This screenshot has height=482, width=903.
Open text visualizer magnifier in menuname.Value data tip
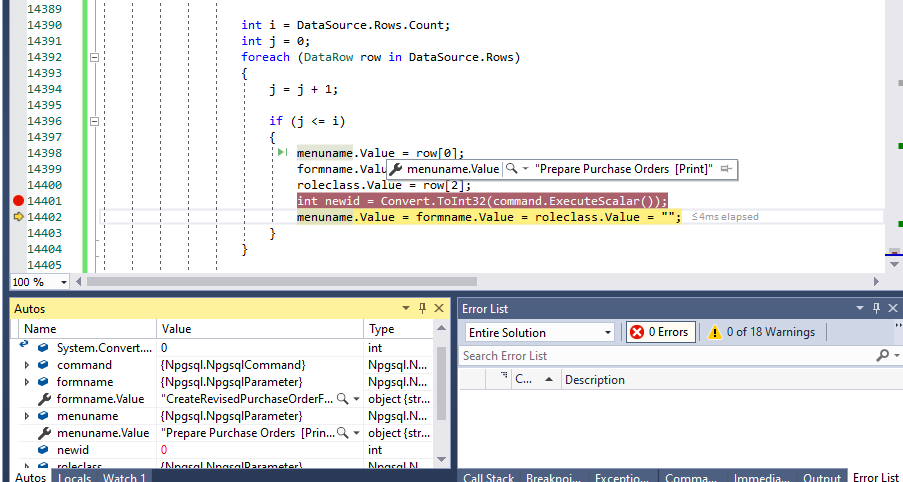pos(512,169)
